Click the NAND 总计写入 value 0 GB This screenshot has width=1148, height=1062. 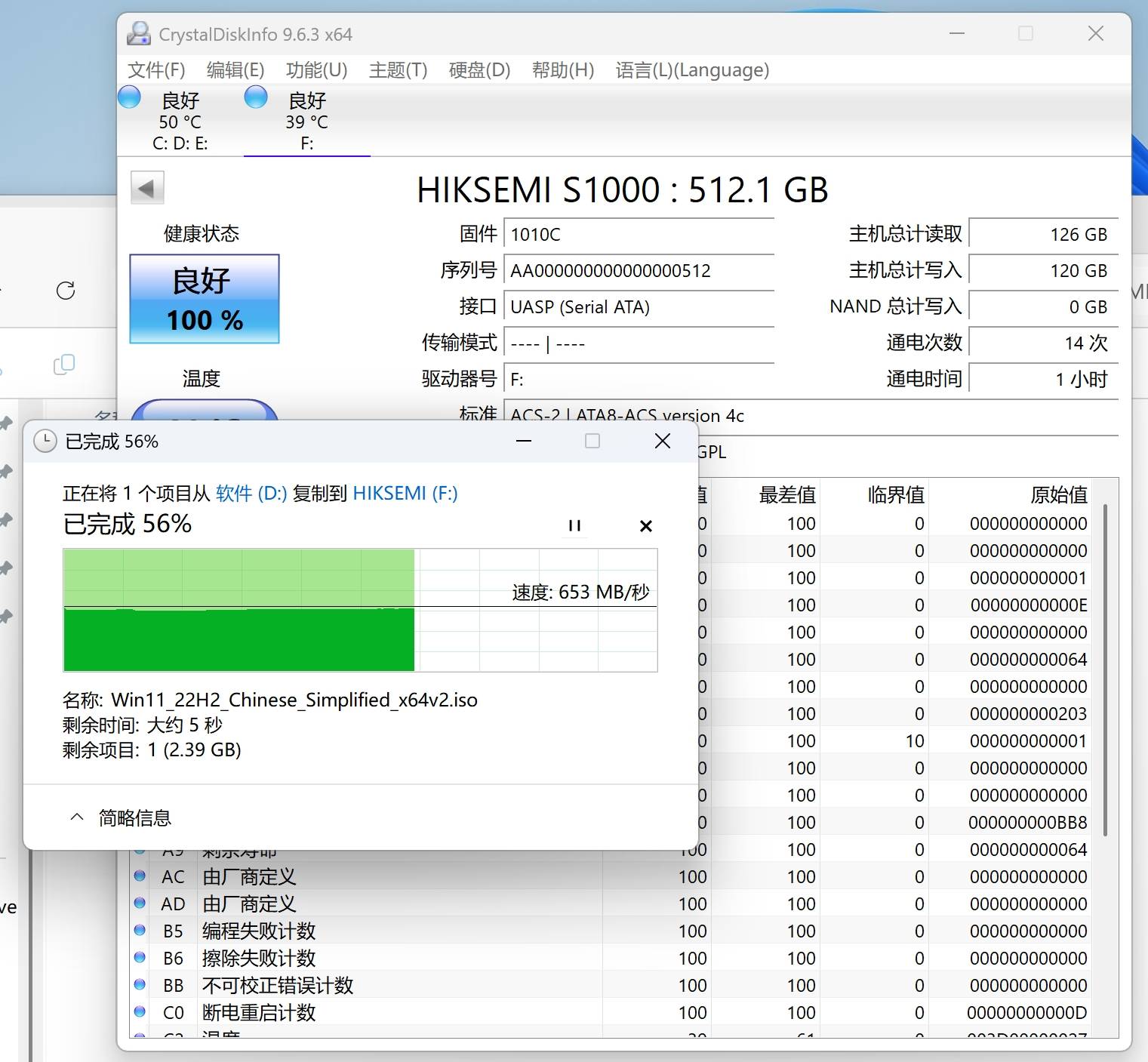[1043, 307]
